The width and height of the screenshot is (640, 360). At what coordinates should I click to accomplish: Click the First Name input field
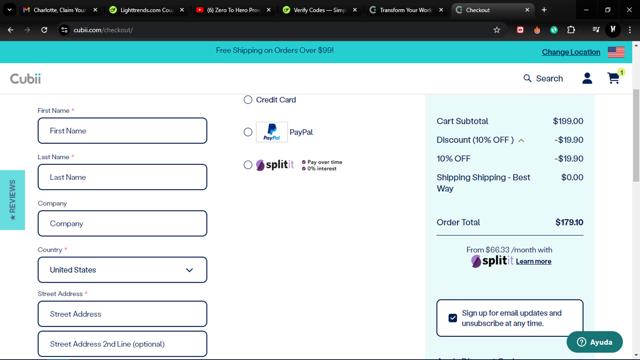coord(122,131)
